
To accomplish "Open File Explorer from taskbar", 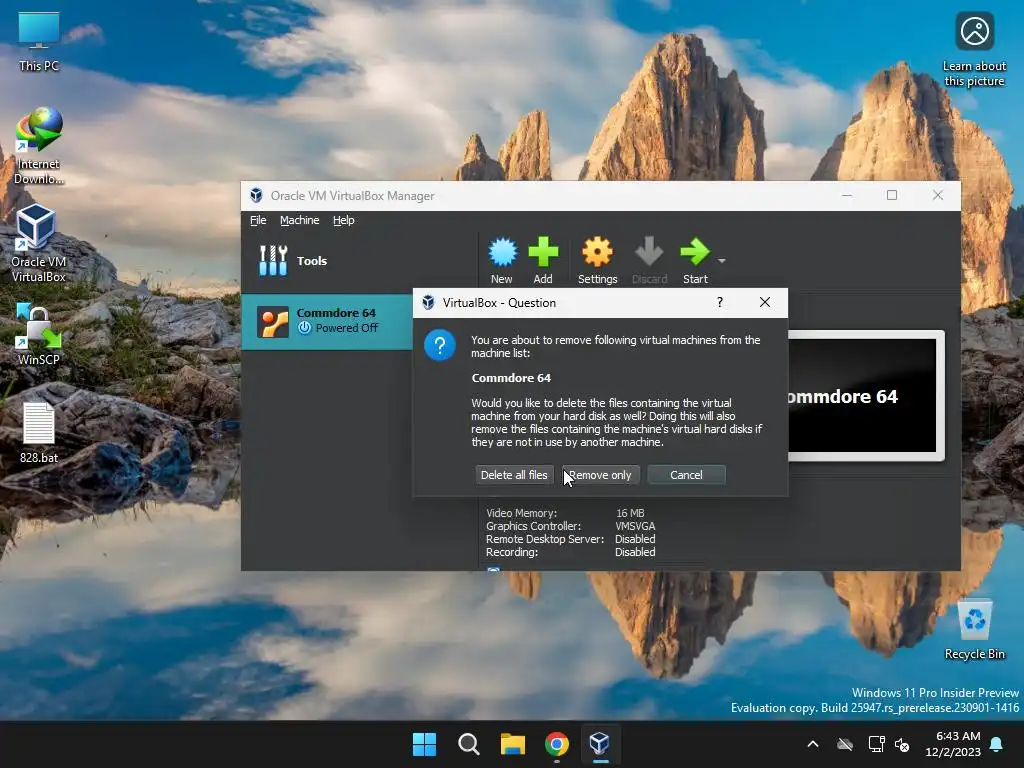I will coord(513,744).
